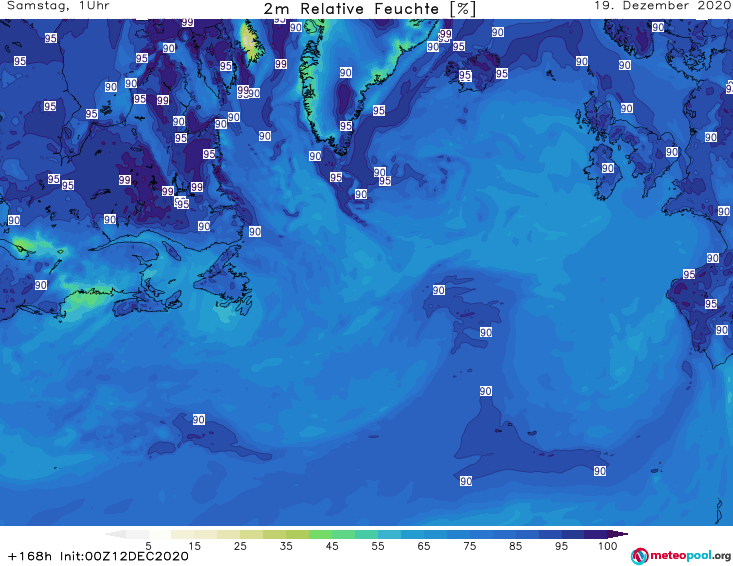Viewport: 733px width, 566px height.
Task: Click the legend value "5"
Action: (x=148, y=546)
